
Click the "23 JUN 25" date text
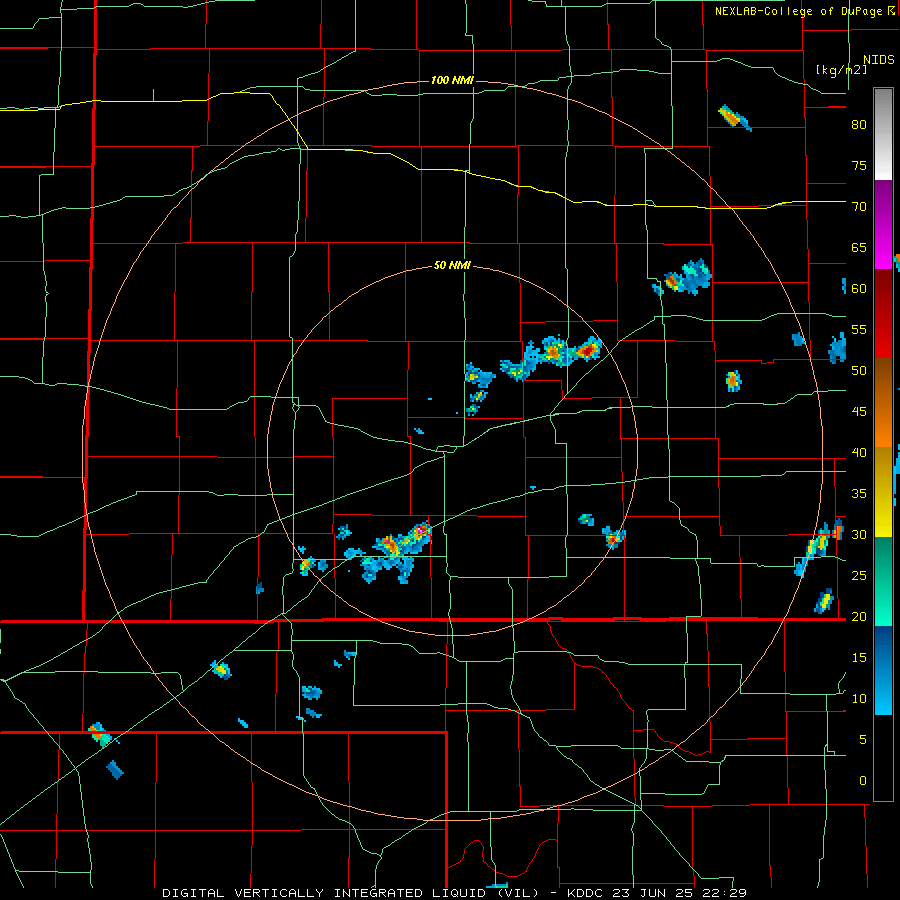pyautogui.click(x=654, y=893)
